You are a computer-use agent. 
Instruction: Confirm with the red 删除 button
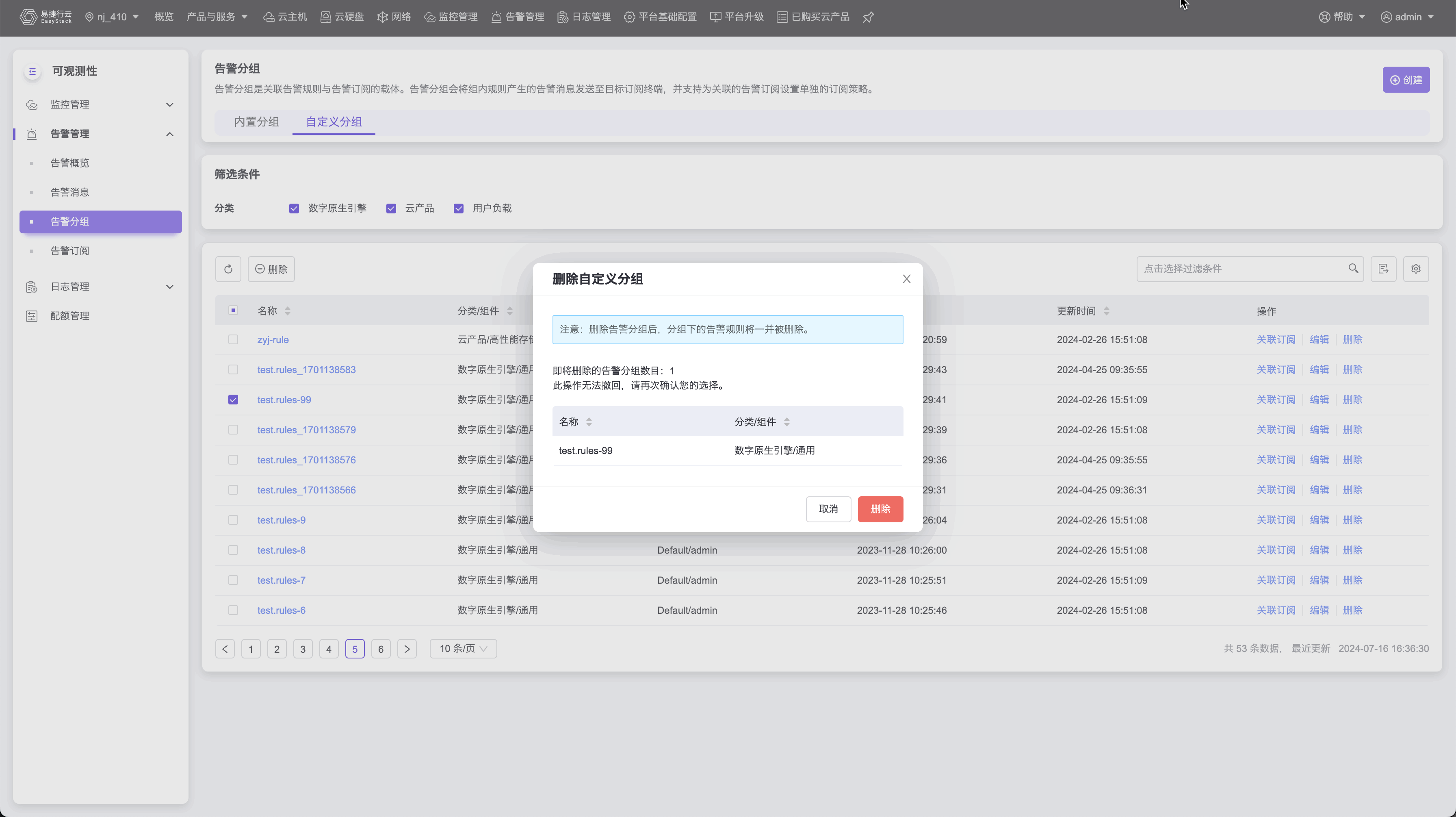880,509
